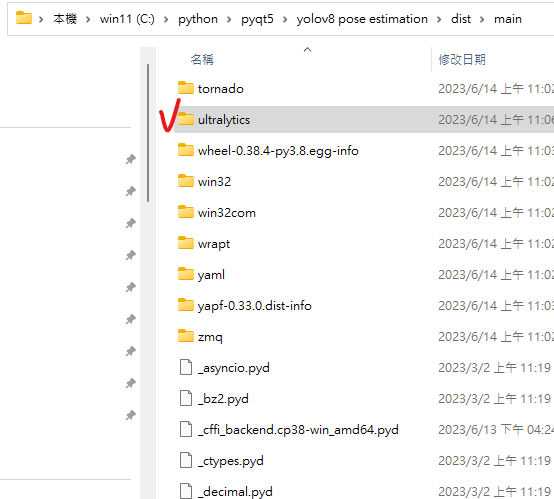Go to the dist folder breadcrumb
Viewport: 554px width, 499px height.
[x=461, y=19]
